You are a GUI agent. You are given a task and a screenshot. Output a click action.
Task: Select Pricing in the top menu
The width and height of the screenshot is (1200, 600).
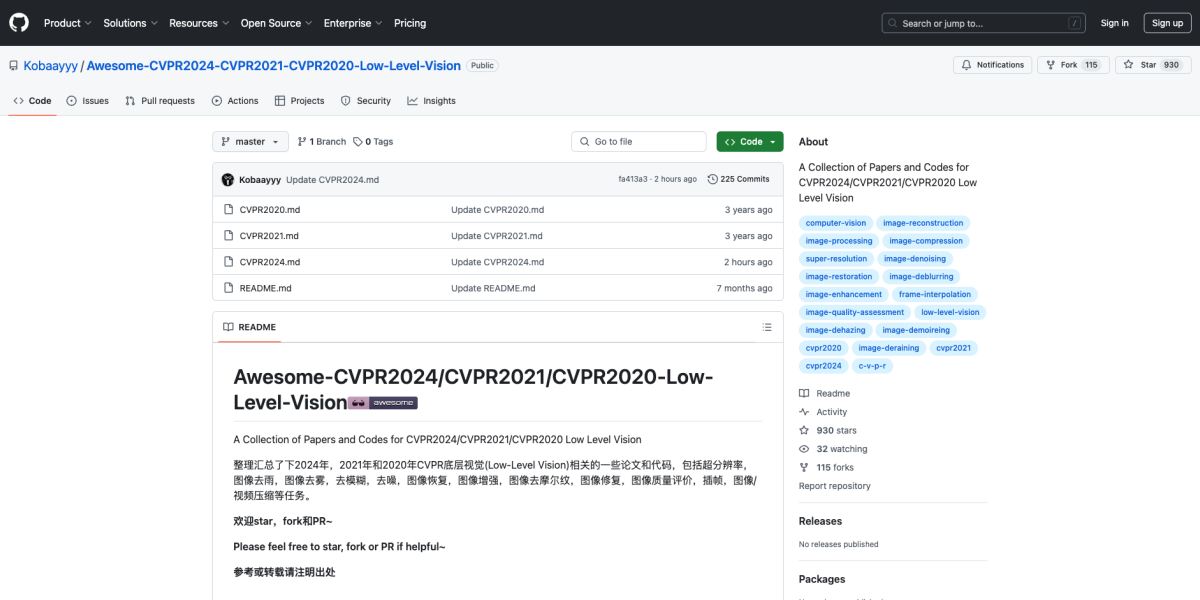(x=410, y=22)
